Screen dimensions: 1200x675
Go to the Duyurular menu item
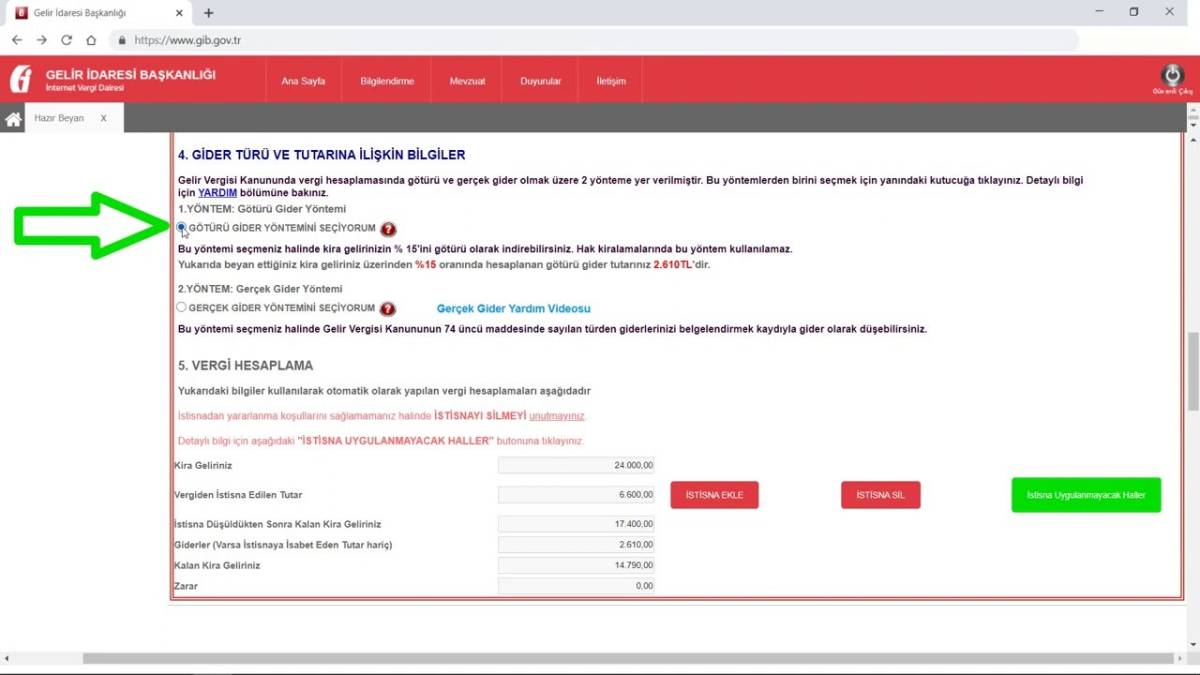pyautogui.click(x=540, y=81)
